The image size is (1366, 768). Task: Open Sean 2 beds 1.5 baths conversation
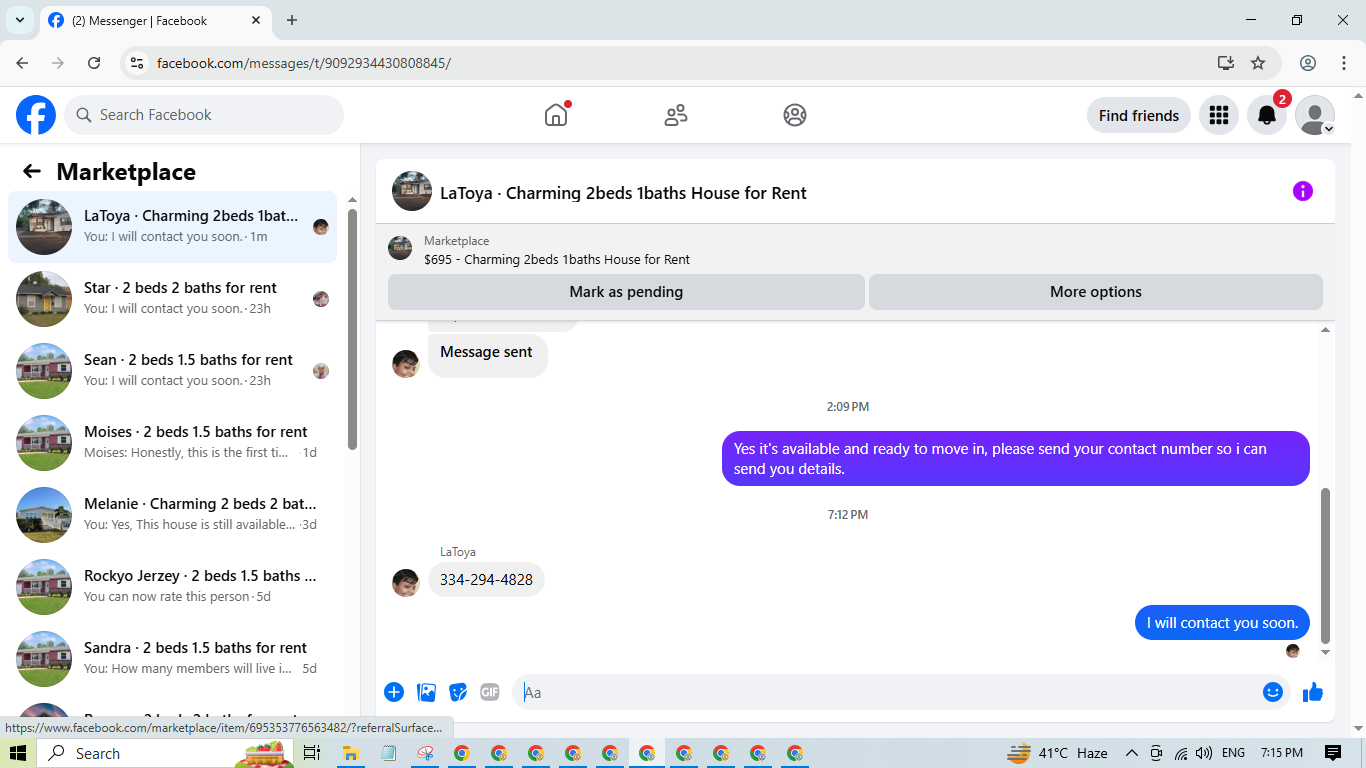172,371
